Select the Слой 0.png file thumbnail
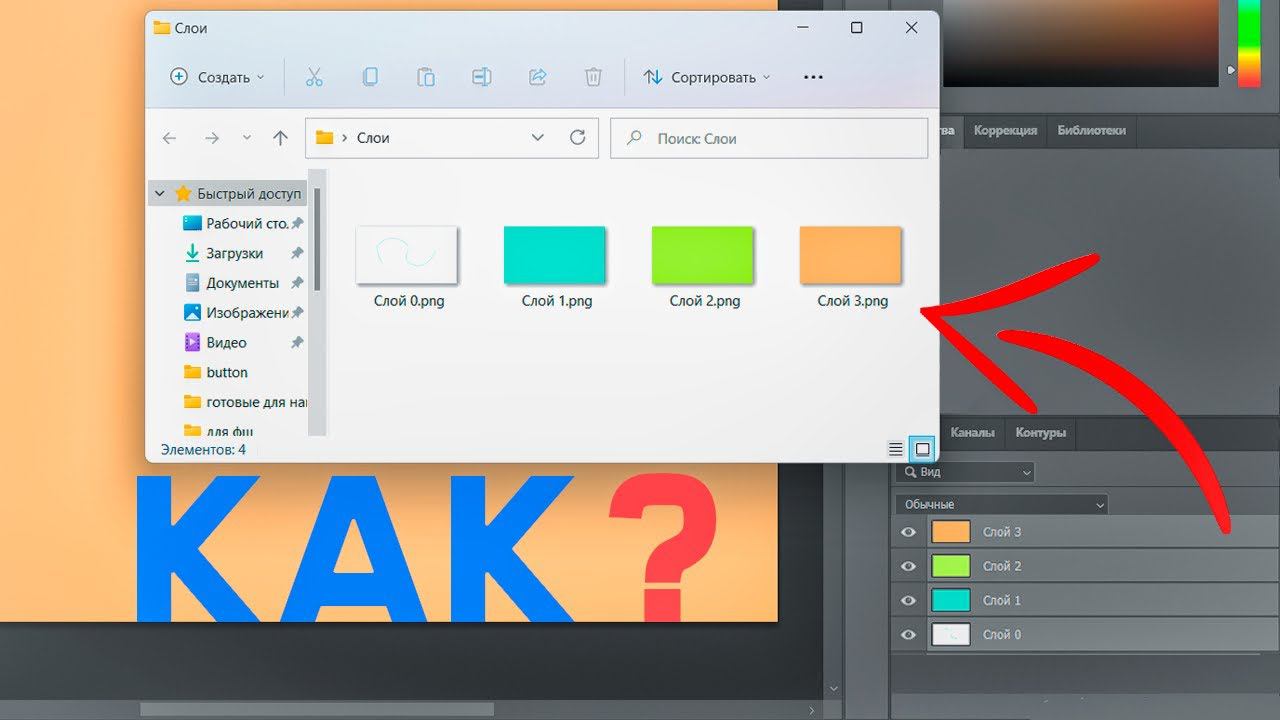Viewport: 1280px width, 720px height. click(x=407, y=255)
